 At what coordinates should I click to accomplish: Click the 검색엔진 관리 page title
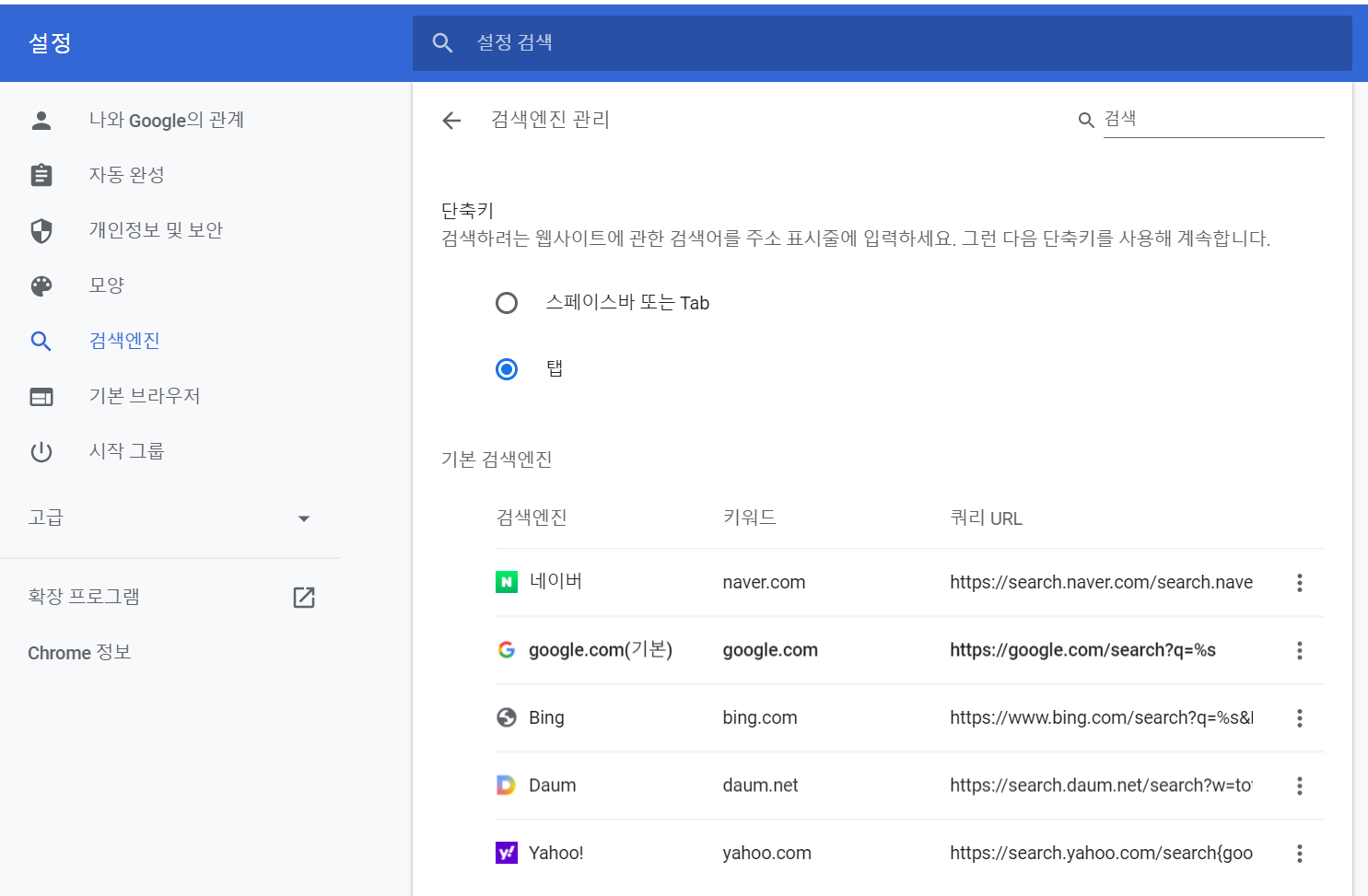tap(550, 120)
